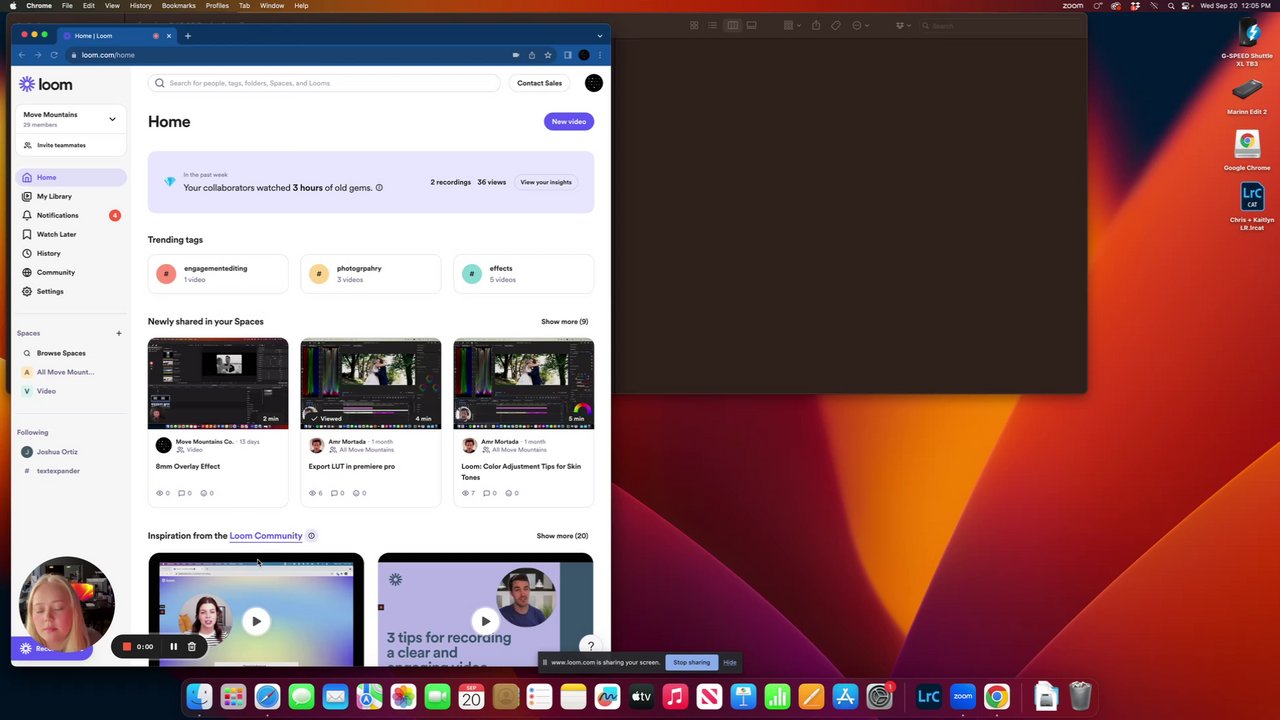Image resolution: width=1280 pixels, height=720 pixels.
Task: Open Export LUT in premiere pro thumbnail
Action: tap(371, 384)
